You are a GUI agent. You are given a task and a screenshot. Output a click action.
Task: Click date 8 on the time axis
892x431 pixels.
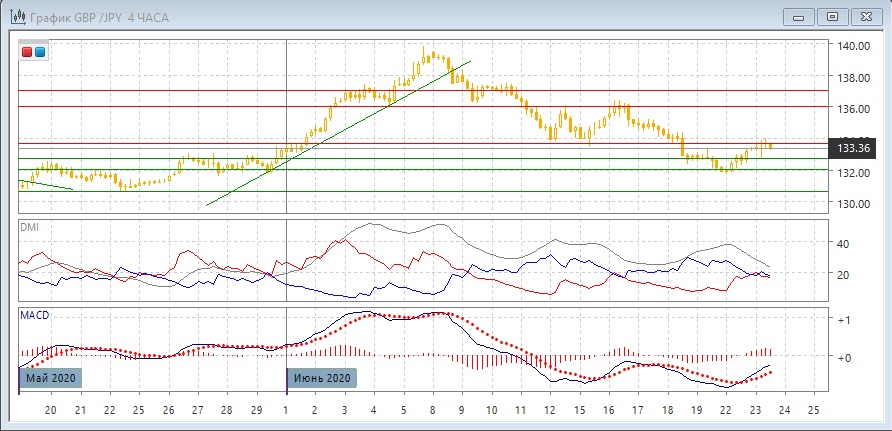click(432, 411)
